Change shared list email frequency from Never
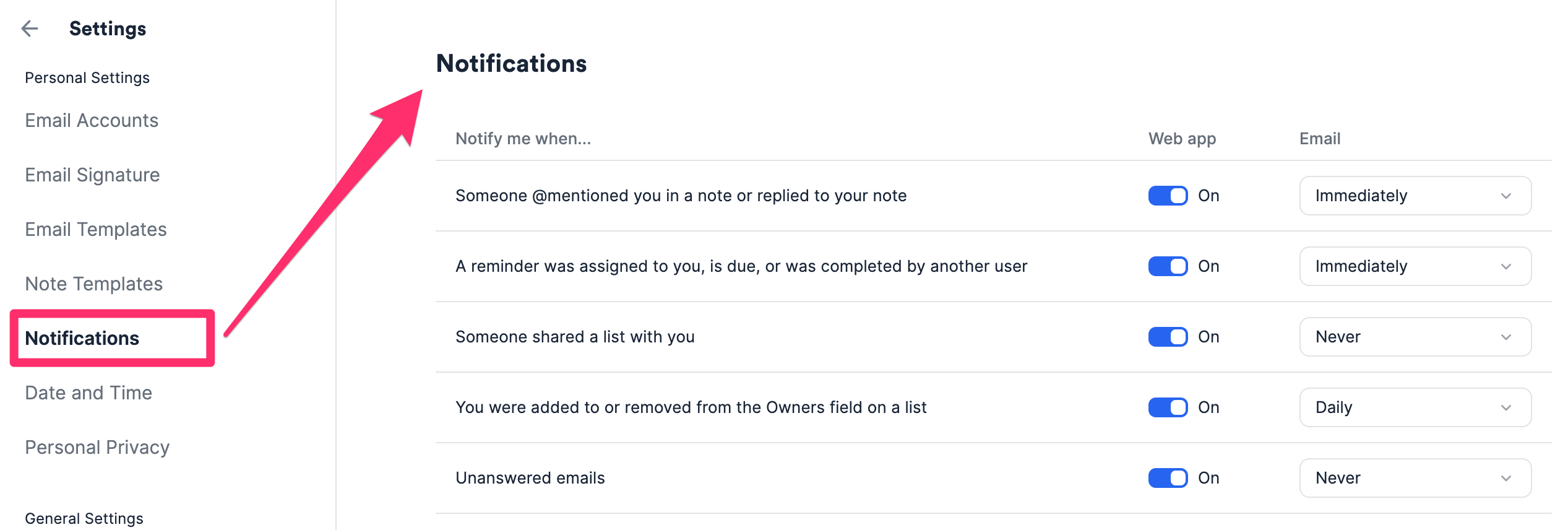Screen dimensions: 1568x530 click(x=1415, y=337)
